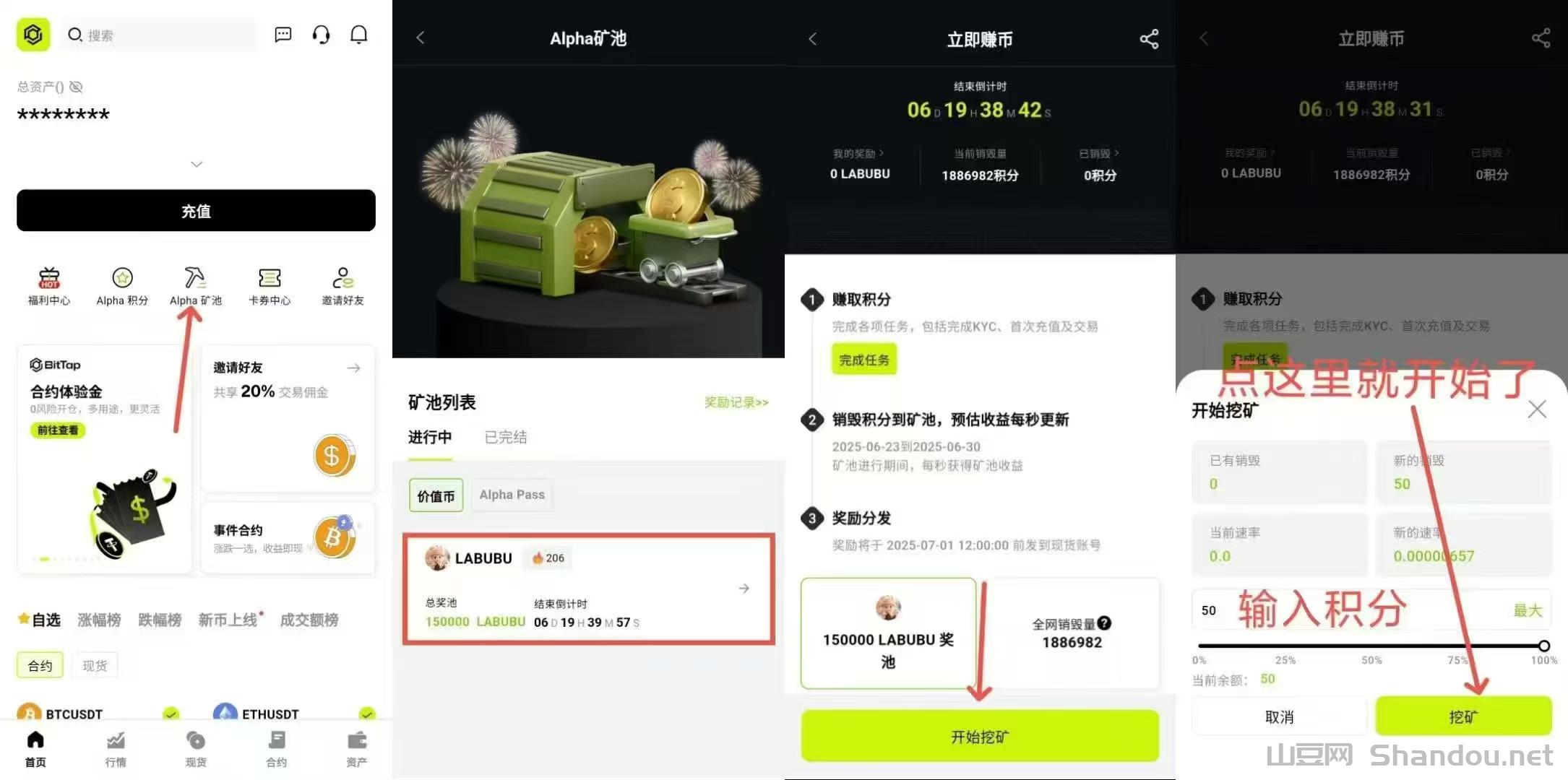Viewport: 1568px width, 780px height.
Task: Open the Alpha 矿池 pickaxe icon
Action: tap(195, 277)
